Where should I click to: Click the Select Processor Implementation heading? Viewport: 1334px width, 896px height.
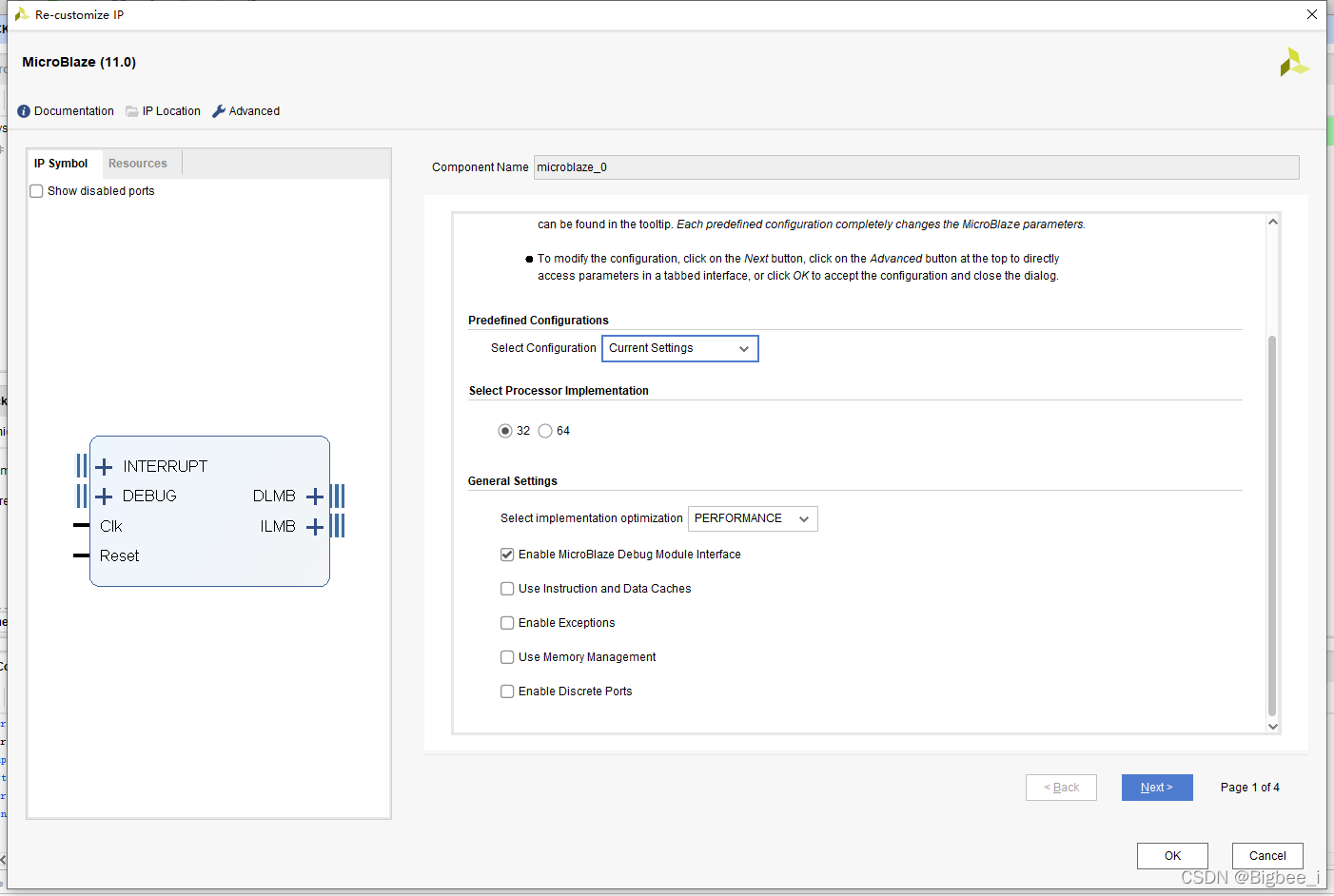point(559,391)
